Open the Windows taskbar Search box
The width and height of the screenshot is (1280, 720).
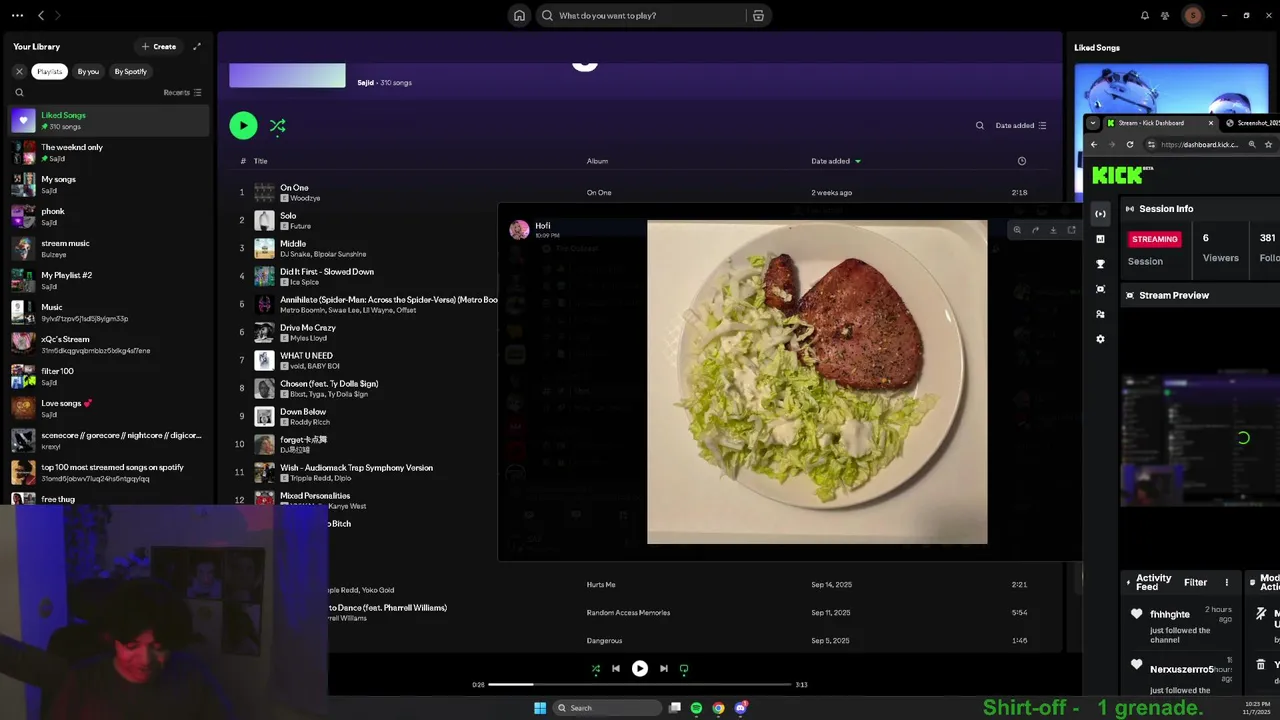tap(608, 708)
